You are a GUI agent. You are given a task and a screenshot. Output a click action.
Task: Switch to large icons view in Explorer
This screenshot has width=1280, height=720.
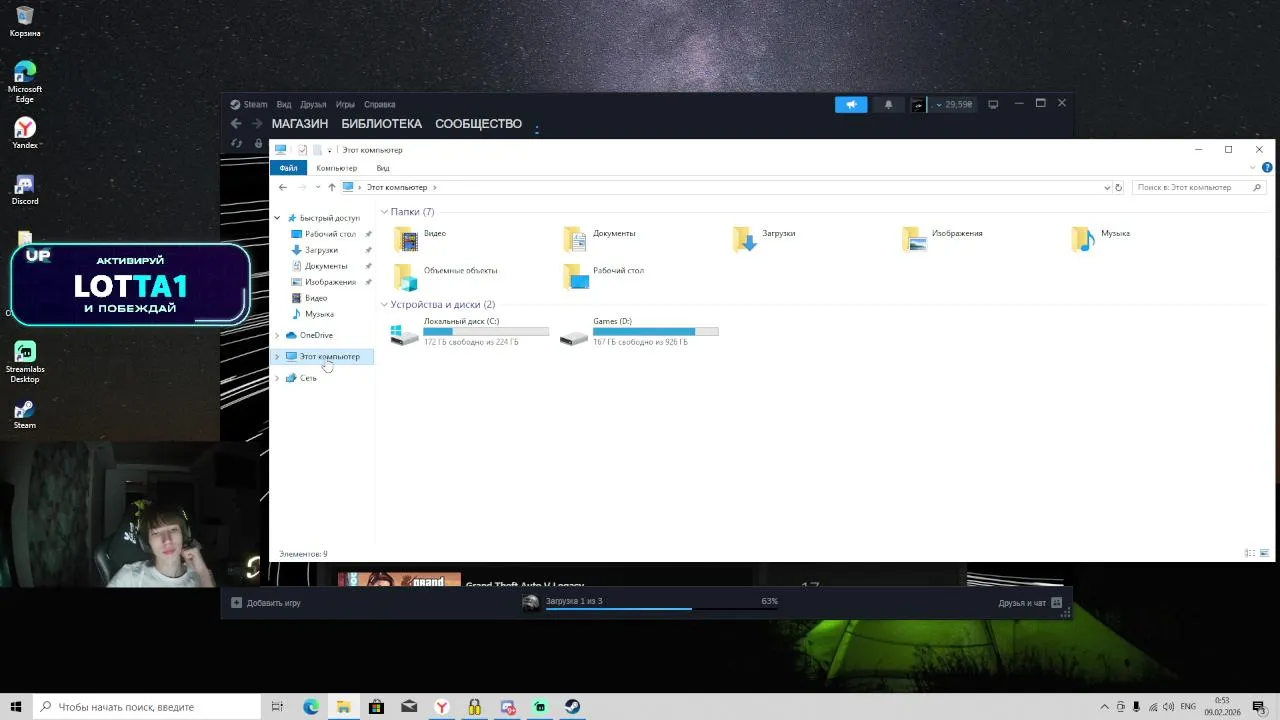(x=1264, y=553)
